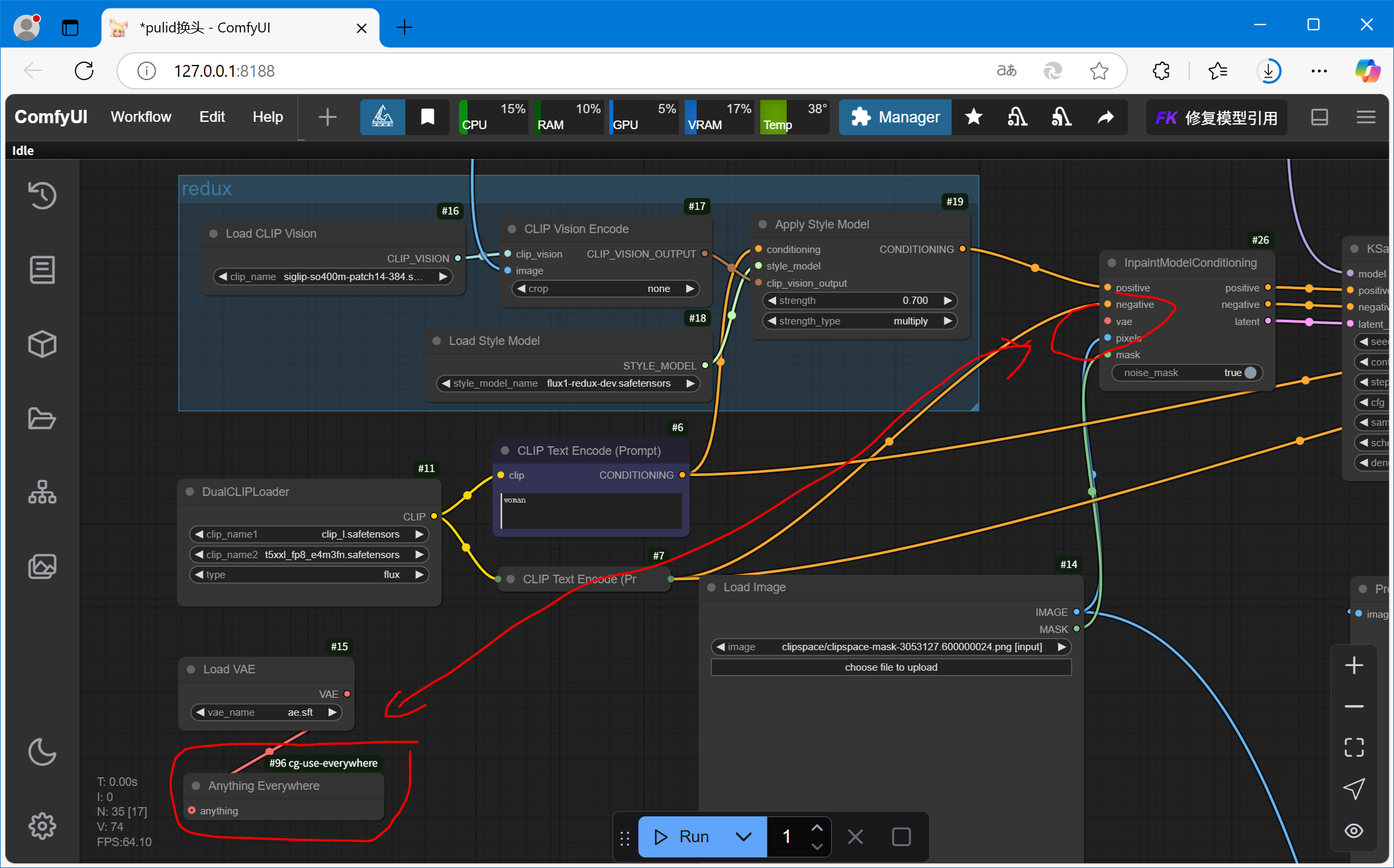The width and height of the screenshot is (1394, 868).
Task: Click the Manager button
Action: [x=895, y=117]
